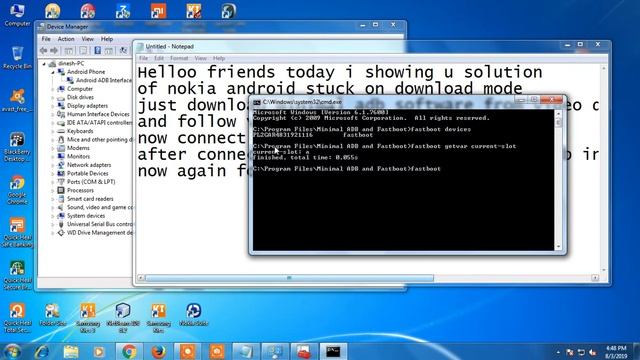Click the Command Prompt taskbar button
Image resolution: width=640 pixels, height=360 pixels.
coord(333,351)
